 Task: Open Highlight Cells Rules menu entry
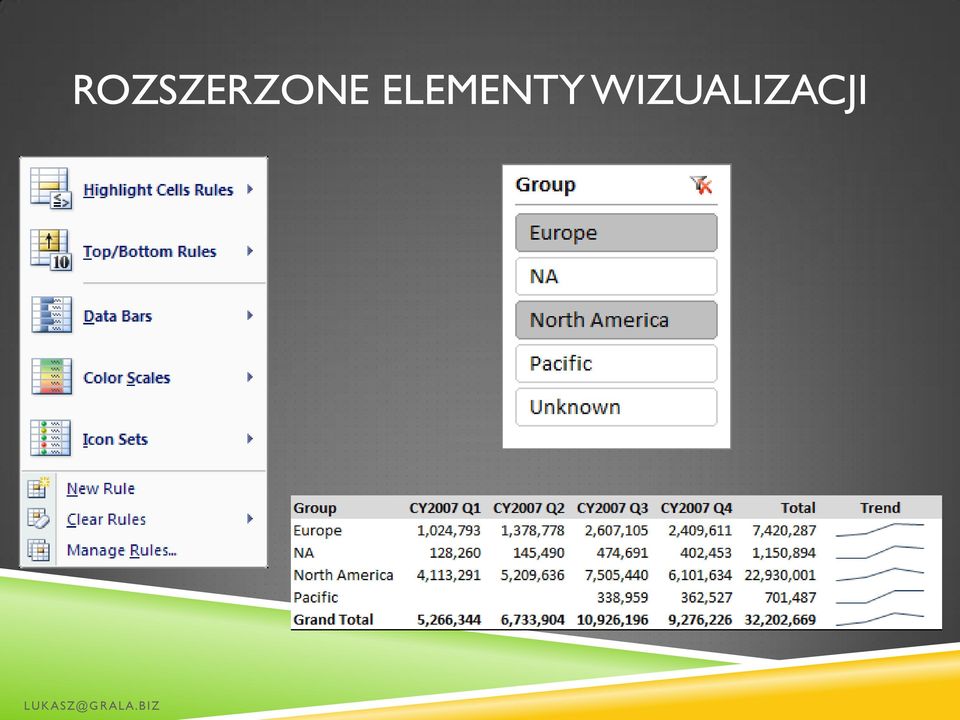tap(144, 189)
